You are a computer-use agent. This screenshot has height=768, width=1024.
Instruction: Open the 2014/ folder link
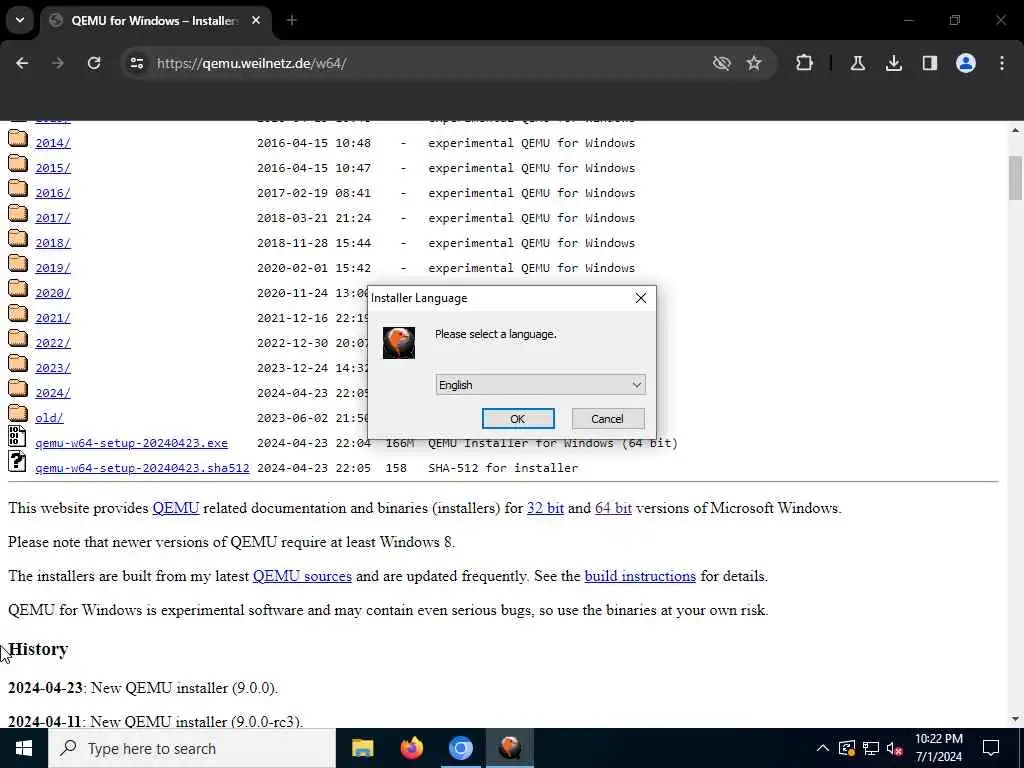pos(53,143)
